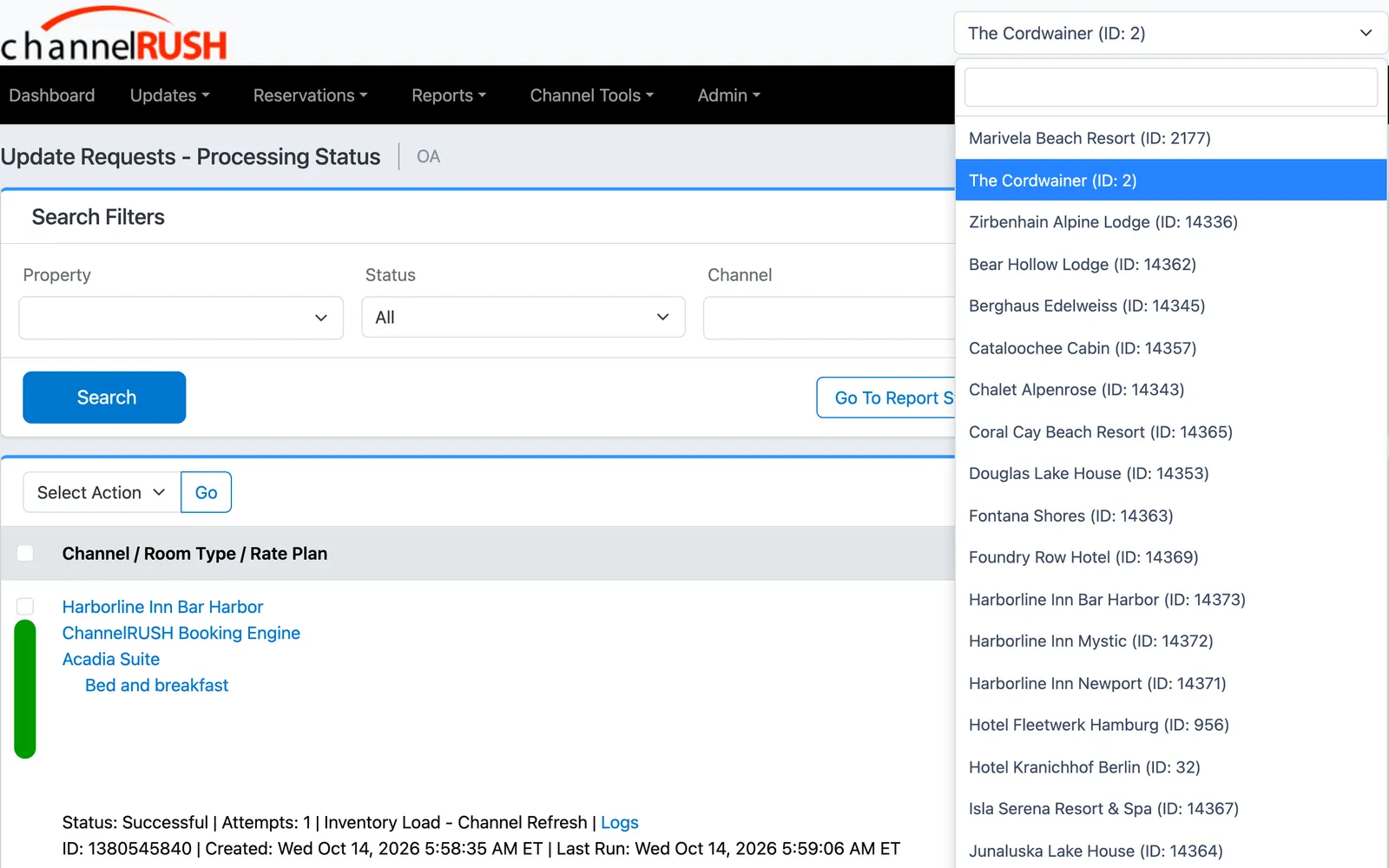Click the property search input field
This screenshot has height=868, width=1389.
(1170, 87)
